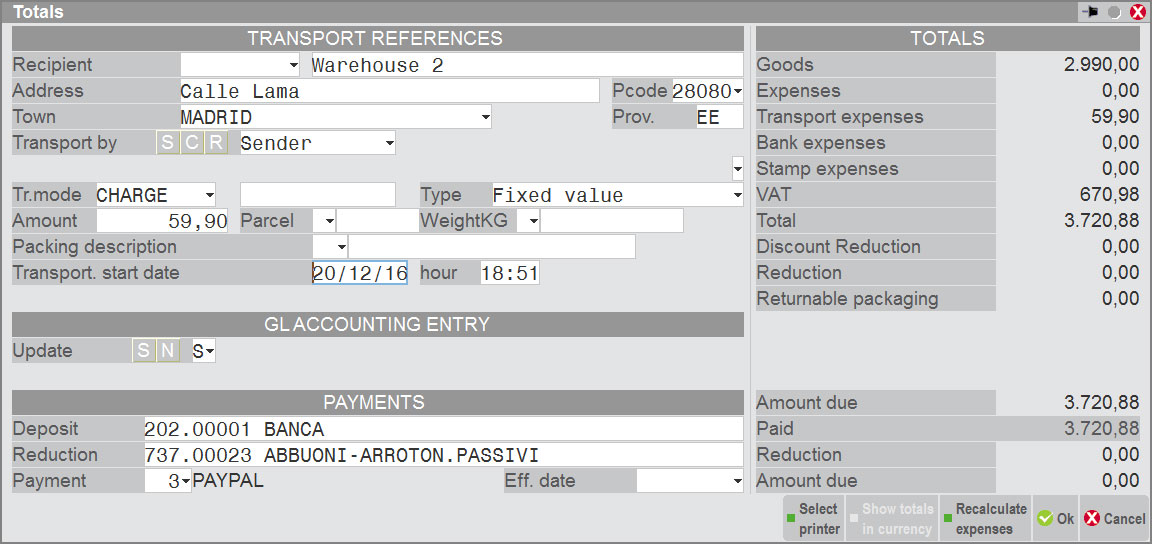The image size is (1152, 544).
Task: Expand the Eff. date dropdown
Action: [737, 481]
